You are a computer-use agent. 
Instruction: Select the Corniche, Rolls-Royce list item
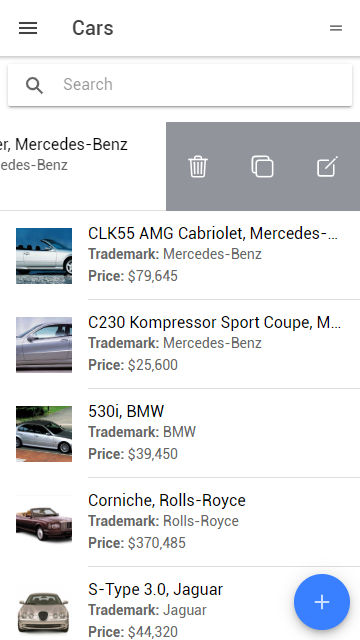[180, 522]
